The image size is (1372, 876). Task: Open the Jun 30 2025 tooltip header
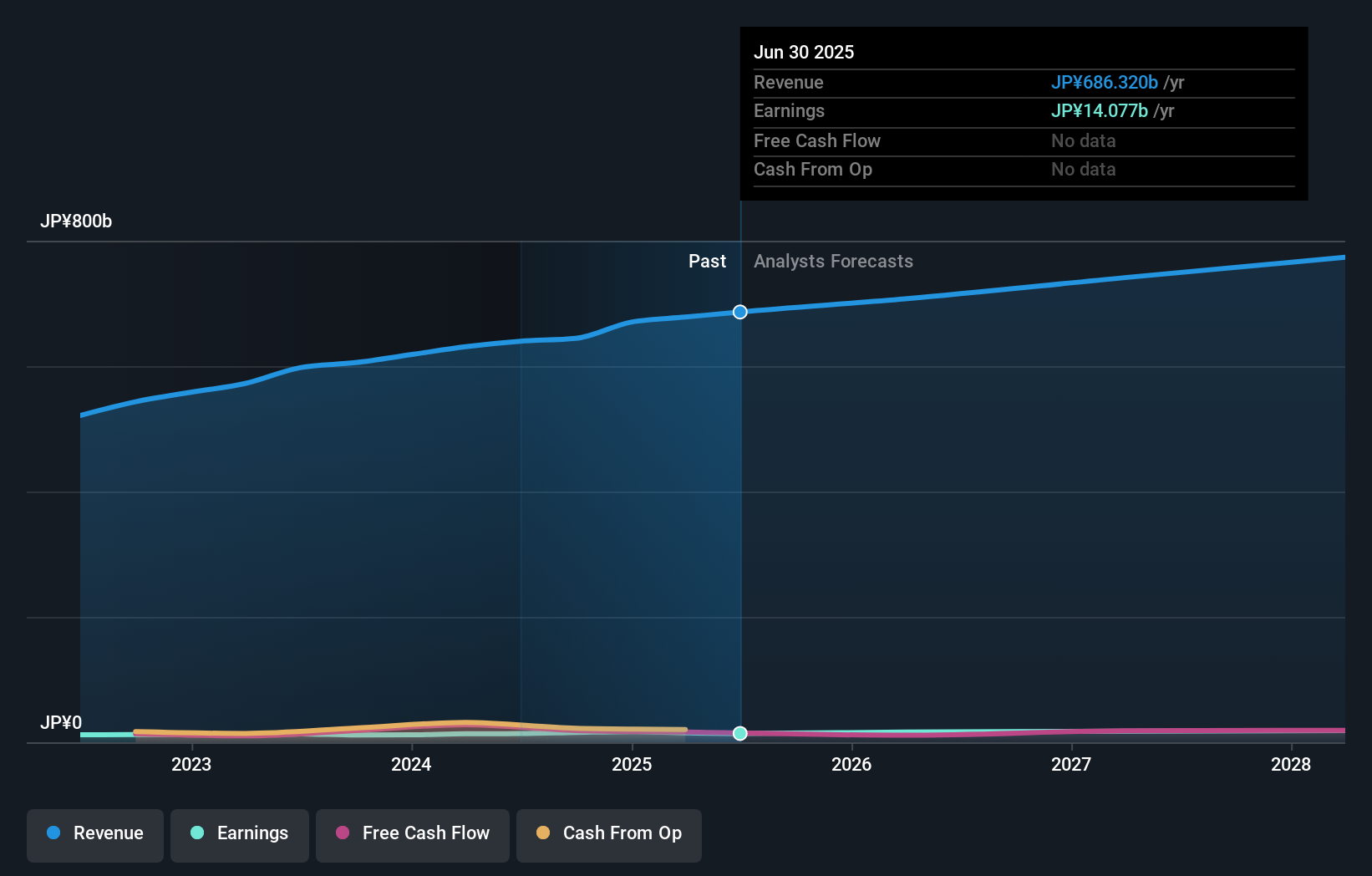(x=805, y=52)
